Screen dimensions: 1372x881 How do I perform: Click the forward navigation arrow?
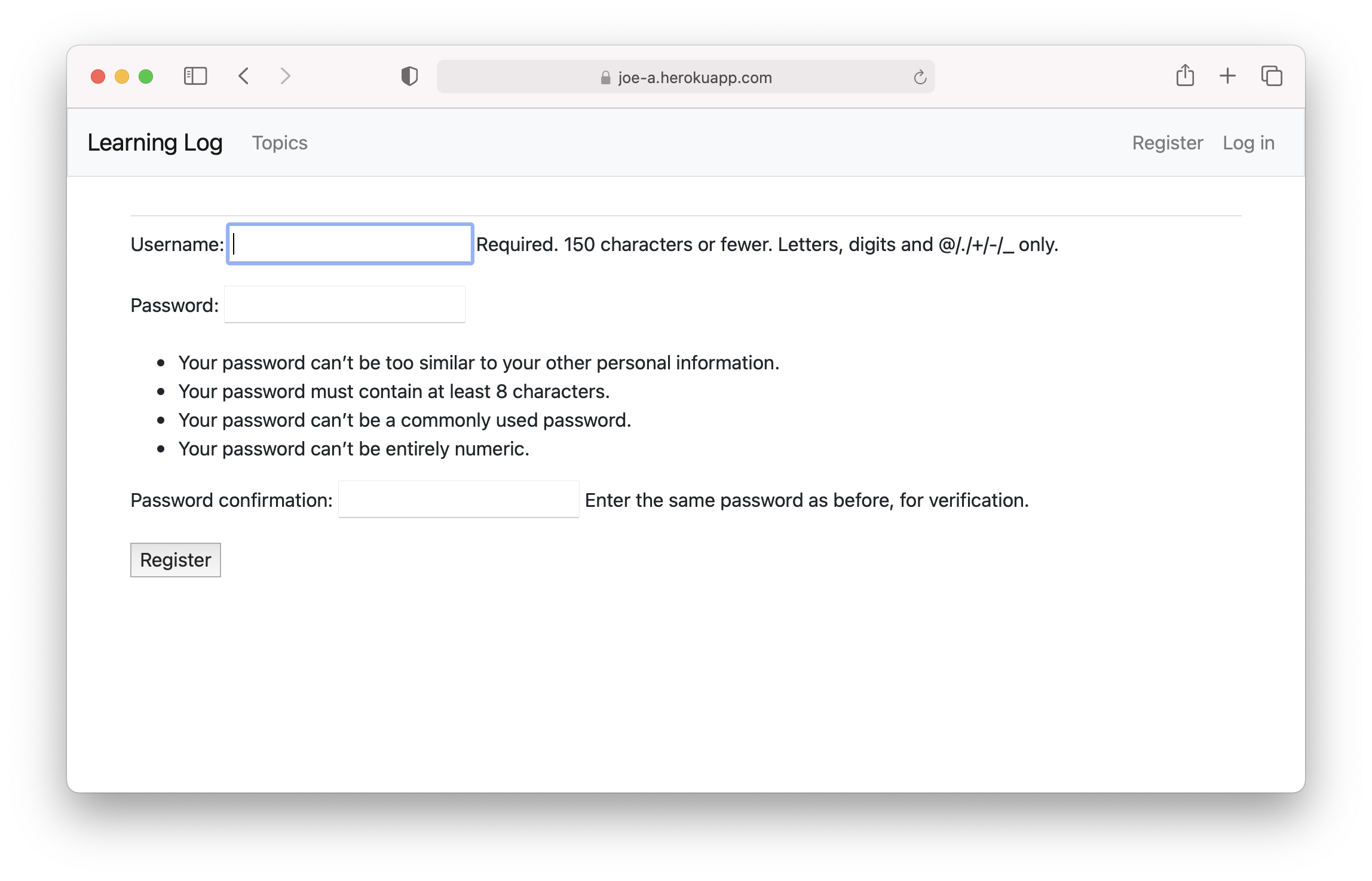[x=286, y=77]
